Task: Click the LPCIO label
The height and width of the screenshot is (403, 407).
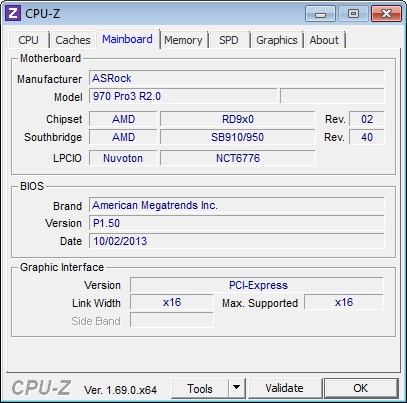Action: click(67, 158)
